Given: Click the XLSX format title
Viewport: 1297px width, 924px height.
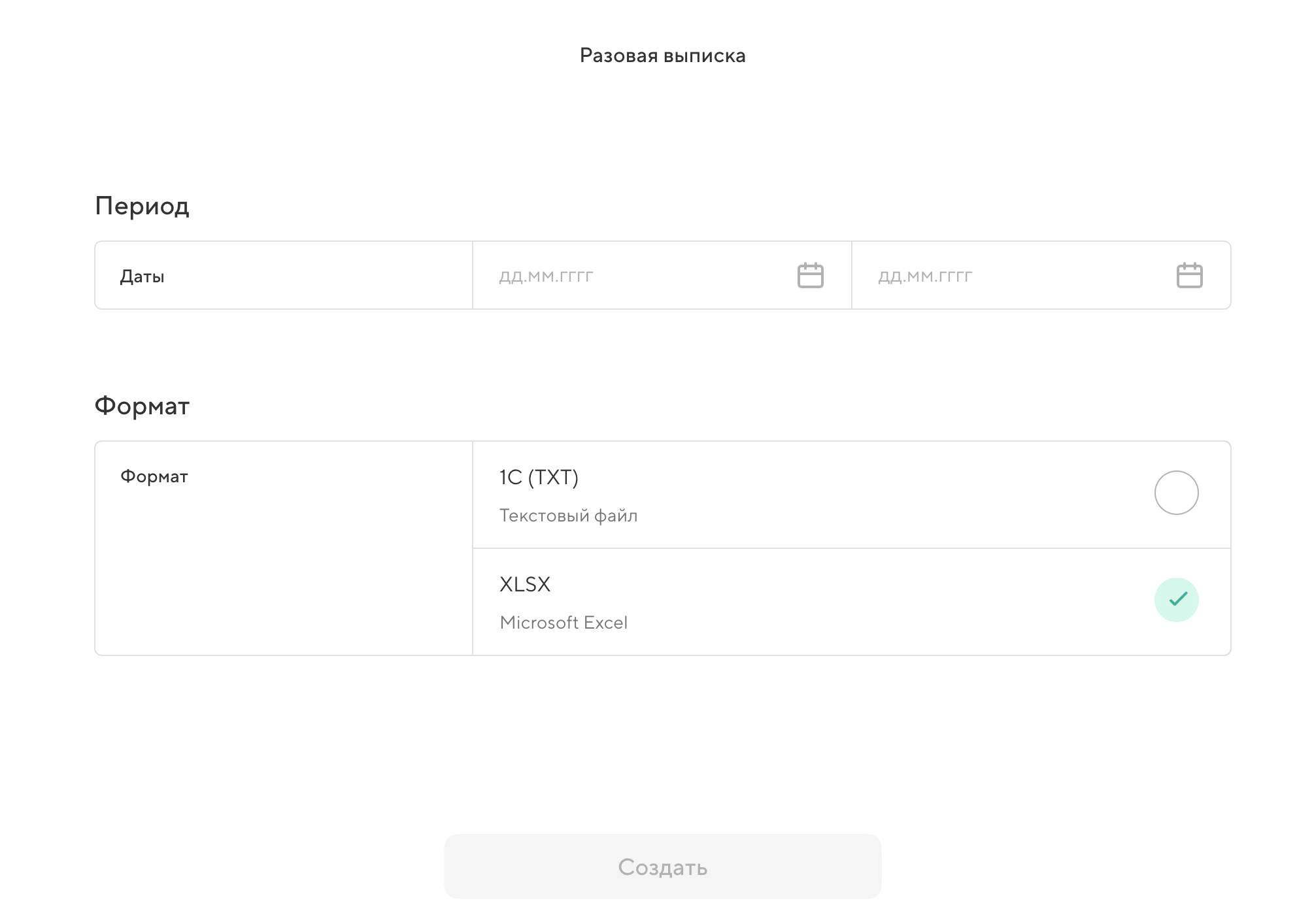Looking at the screenshot, I should (x=525, y=584).
